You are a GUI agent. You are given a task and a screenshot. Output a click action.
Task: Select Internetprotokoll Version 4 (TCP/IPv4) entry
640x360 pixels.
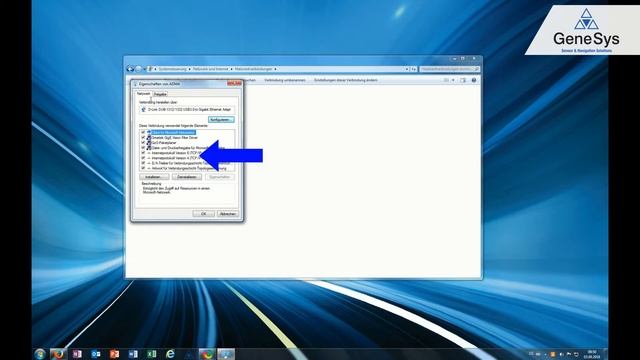176,158
